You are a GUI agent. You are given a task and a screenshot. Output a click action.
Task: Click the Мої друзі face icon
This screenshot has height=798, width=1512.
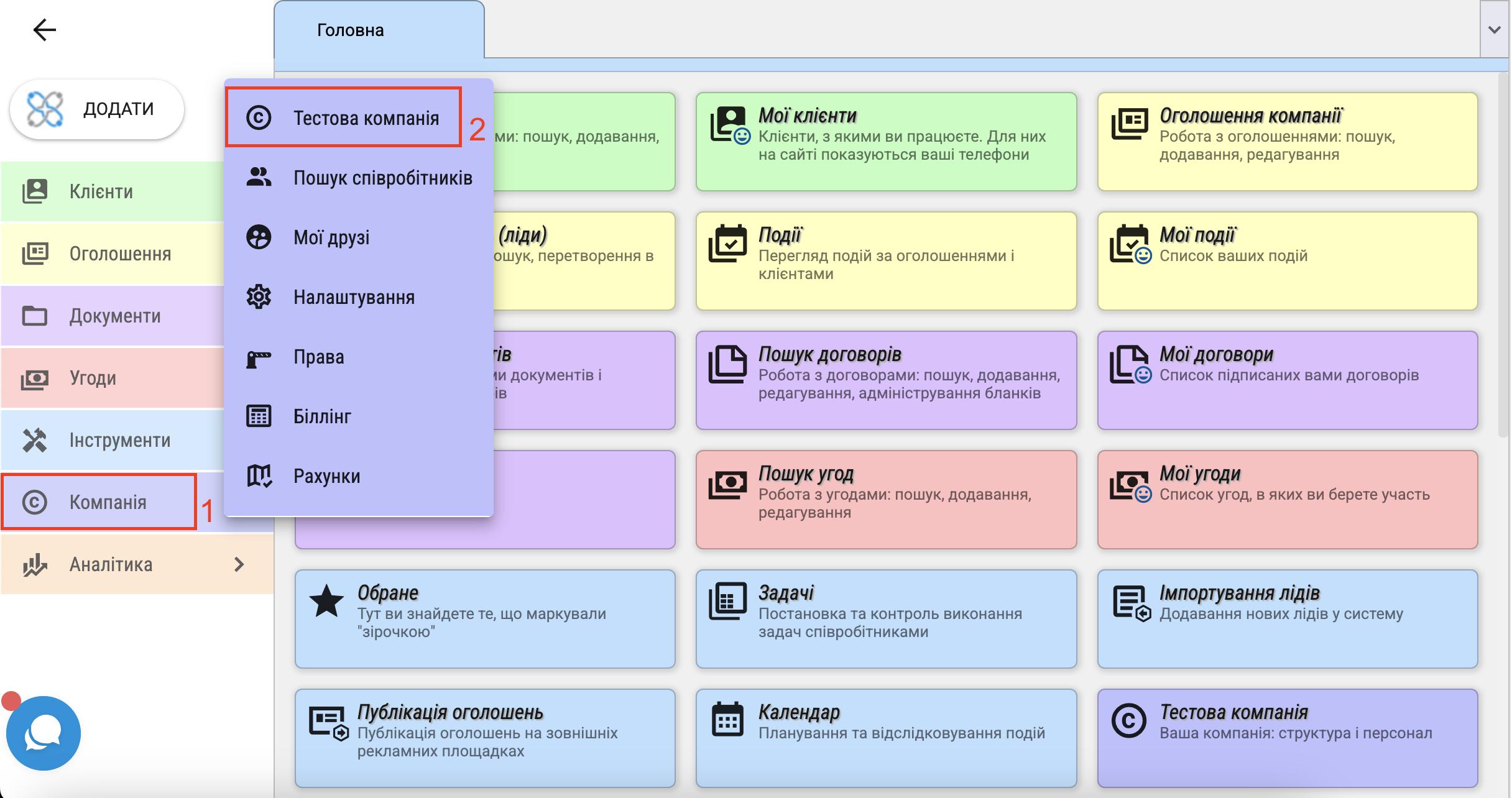[259, 237]
